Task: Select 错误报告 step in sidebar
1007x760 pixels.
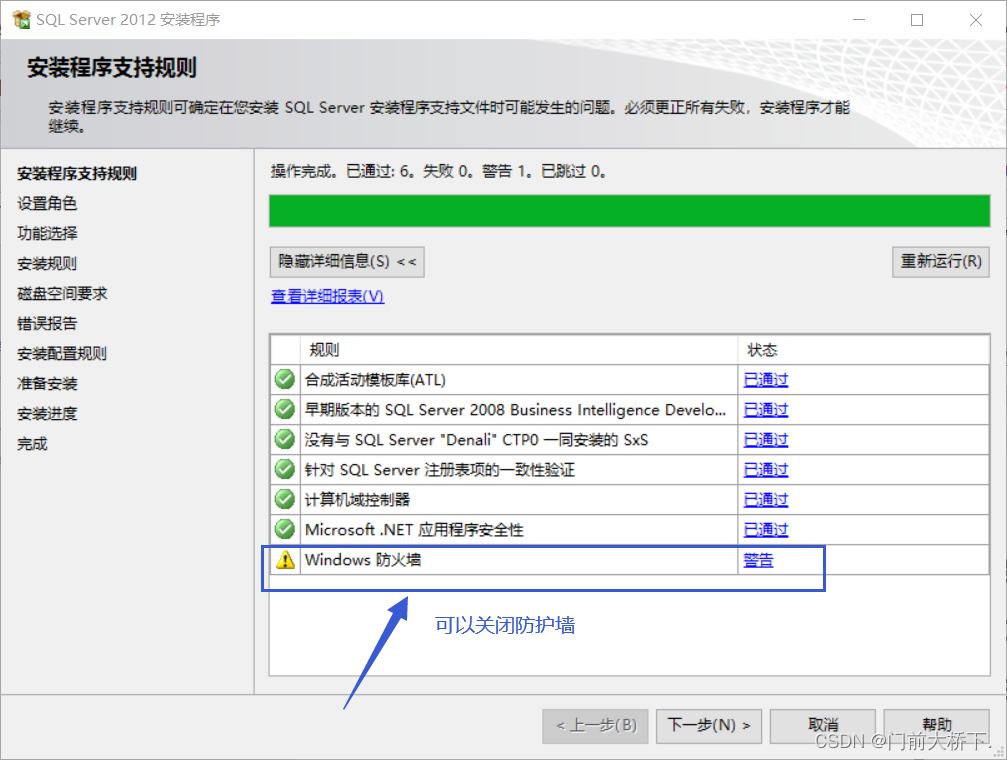Action: click(47, 323)
